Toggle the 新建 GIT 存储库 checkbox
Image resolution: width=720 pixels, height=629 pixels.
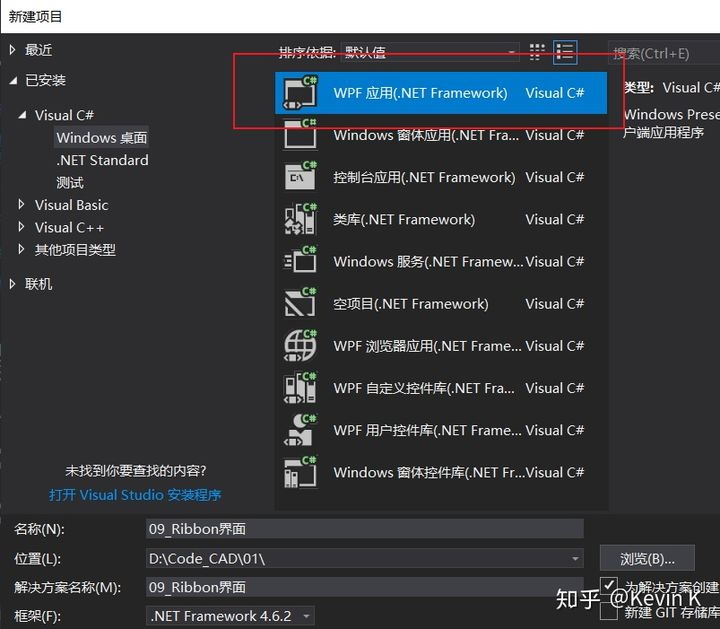(609, 612)
